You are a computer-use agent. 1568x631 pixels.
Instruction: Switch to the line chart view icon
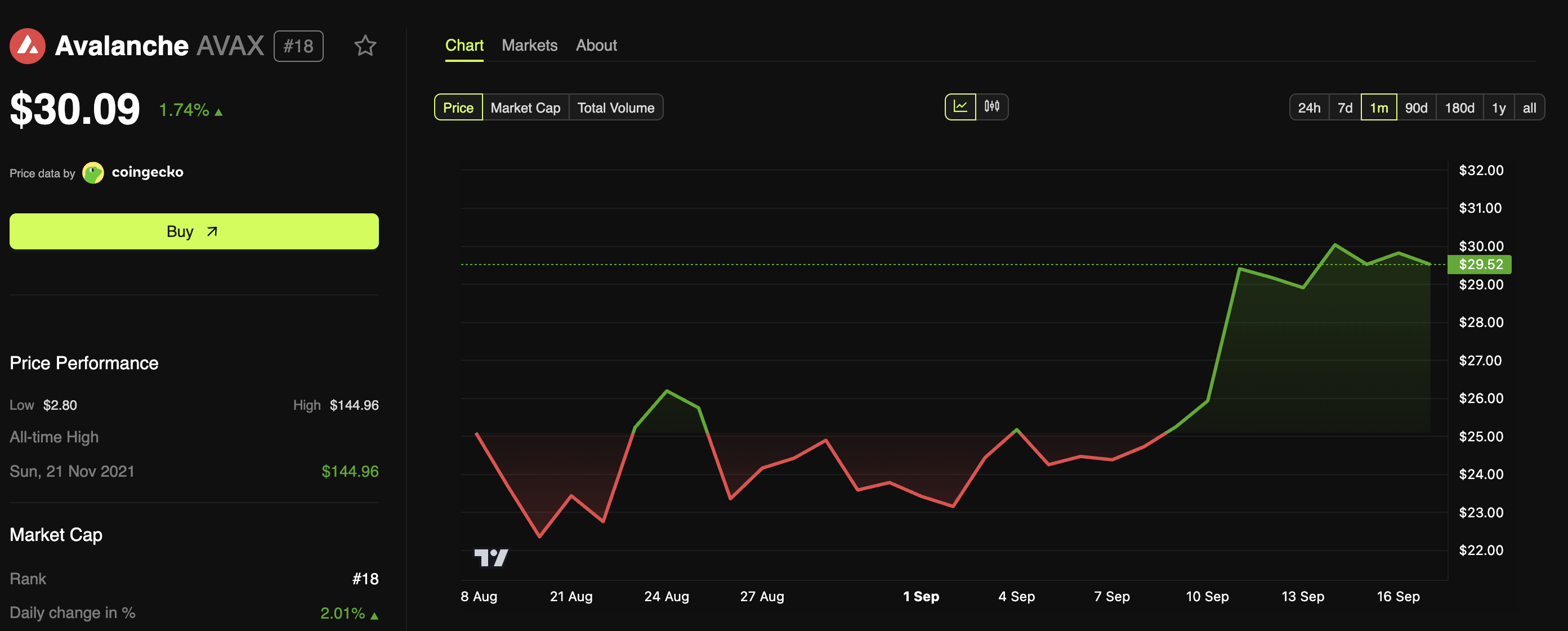(x=960, y=106)
